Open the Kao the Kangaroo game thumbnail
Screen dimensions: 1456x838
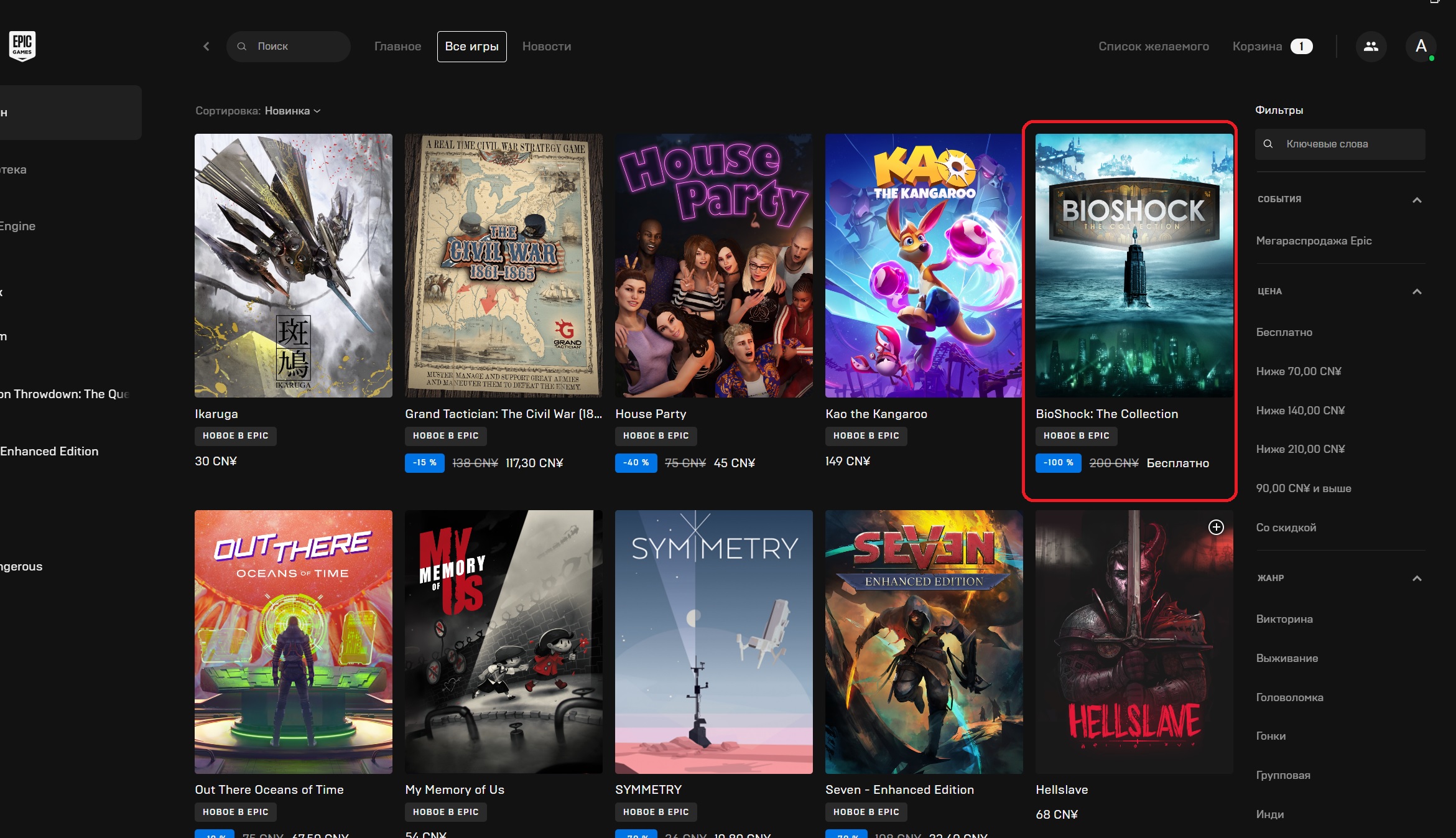pyautogui.click(x=923, y=266)
